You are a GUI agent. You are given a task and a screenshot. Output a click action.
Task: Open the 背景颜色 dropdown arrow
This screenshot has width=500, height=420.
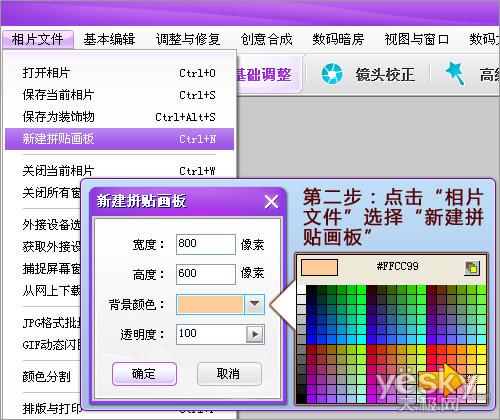coord(254,304)
